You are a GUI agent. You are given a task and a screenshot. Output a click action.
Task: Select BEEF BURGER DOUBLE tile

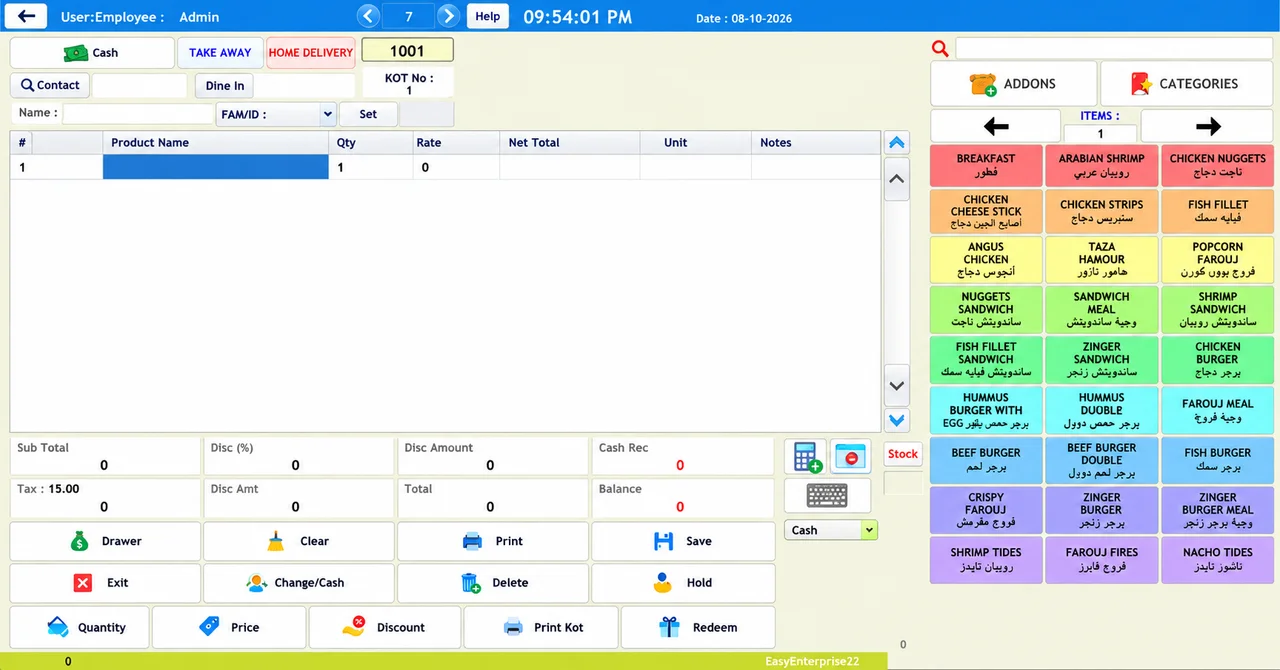click(x=1102, y=460)
